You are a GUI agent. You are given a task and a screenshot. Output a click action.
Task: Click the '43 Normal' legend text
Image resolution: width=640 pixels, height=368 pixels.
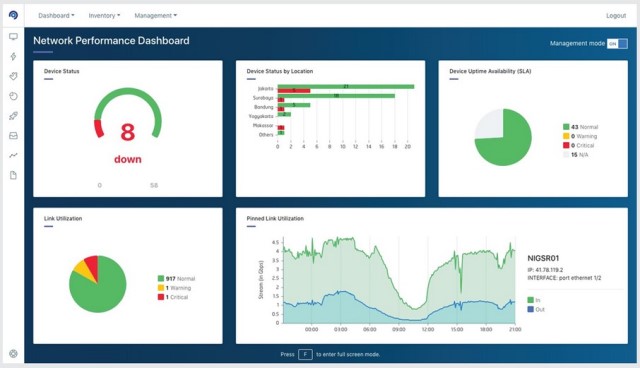[584, 127]
